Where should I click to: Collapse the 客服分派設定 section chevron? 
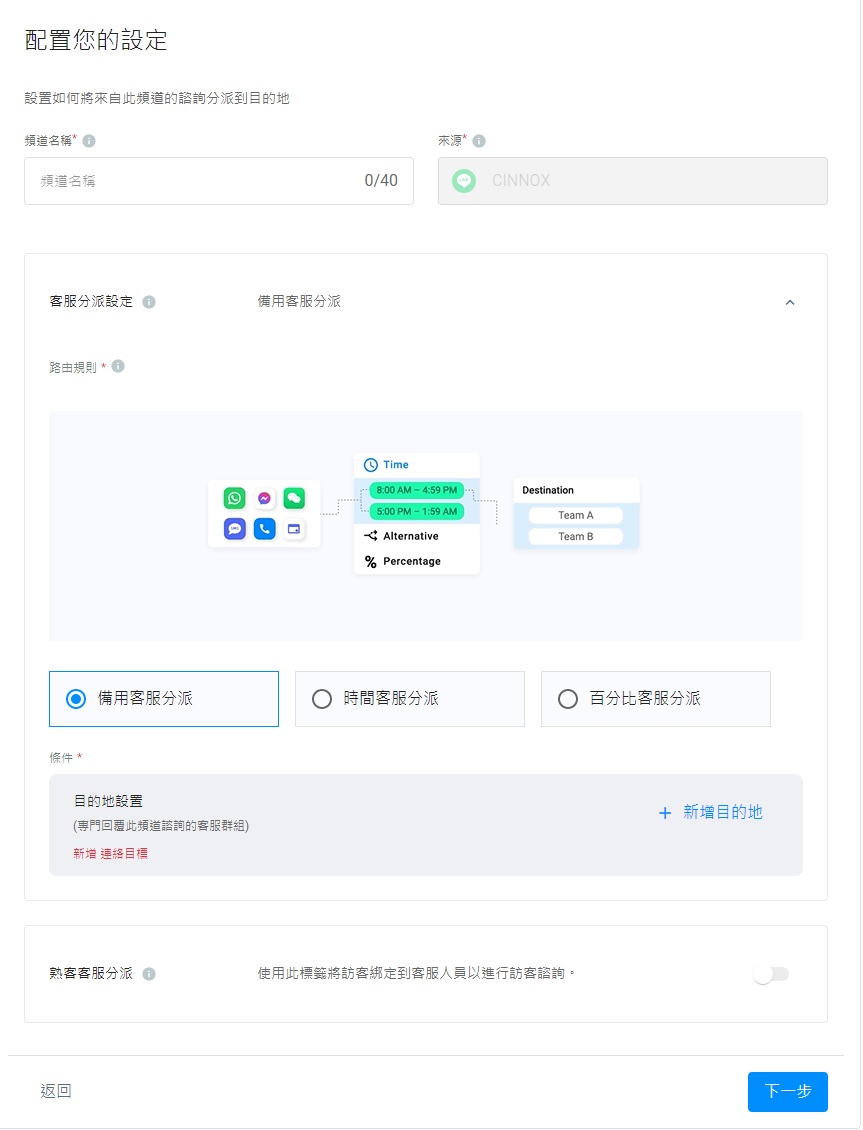click(x=790, y=303)
